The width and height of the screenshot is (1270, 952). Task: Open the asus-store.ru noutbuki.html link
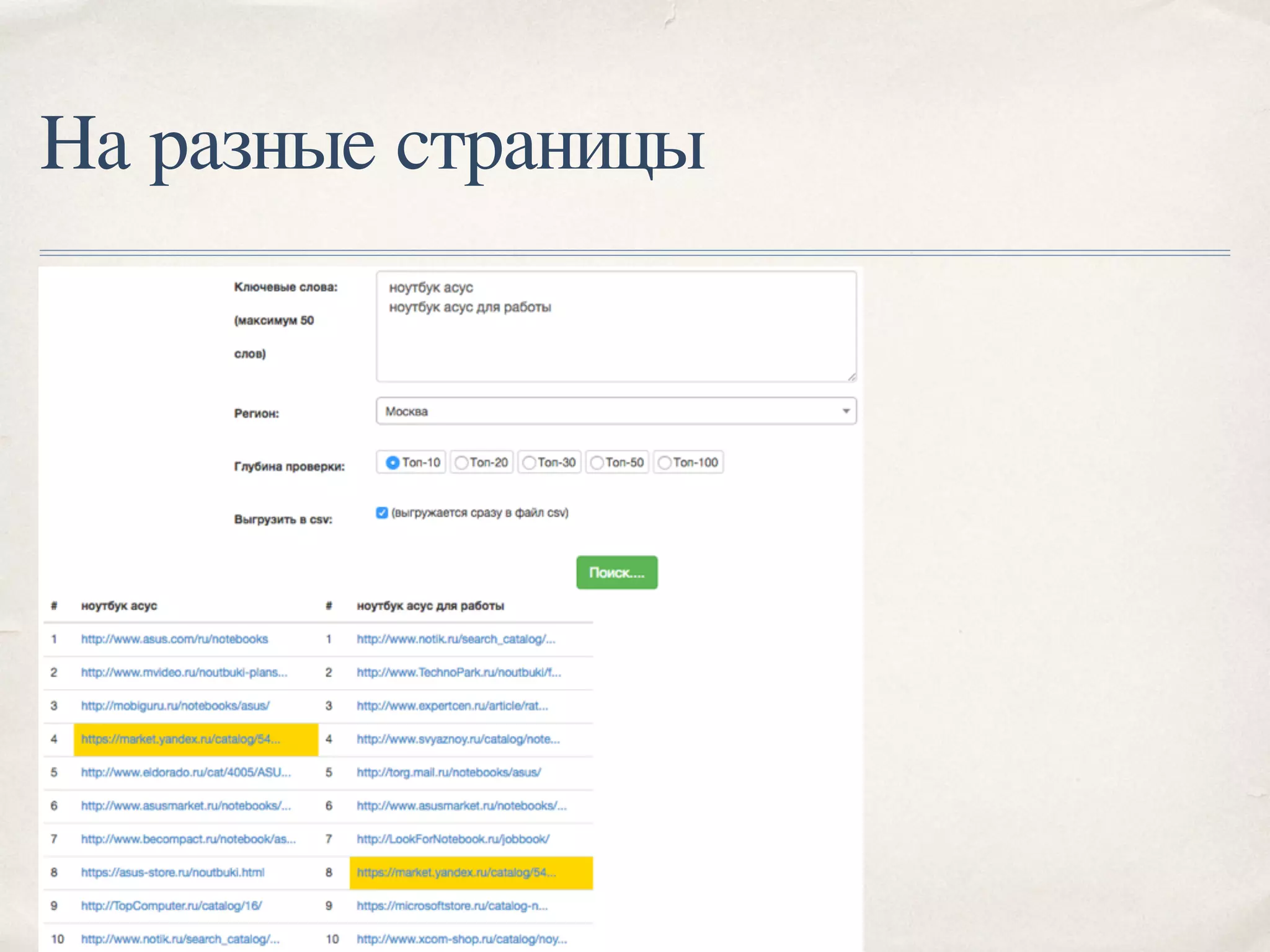pyautogui.click(x=172, y=873)
